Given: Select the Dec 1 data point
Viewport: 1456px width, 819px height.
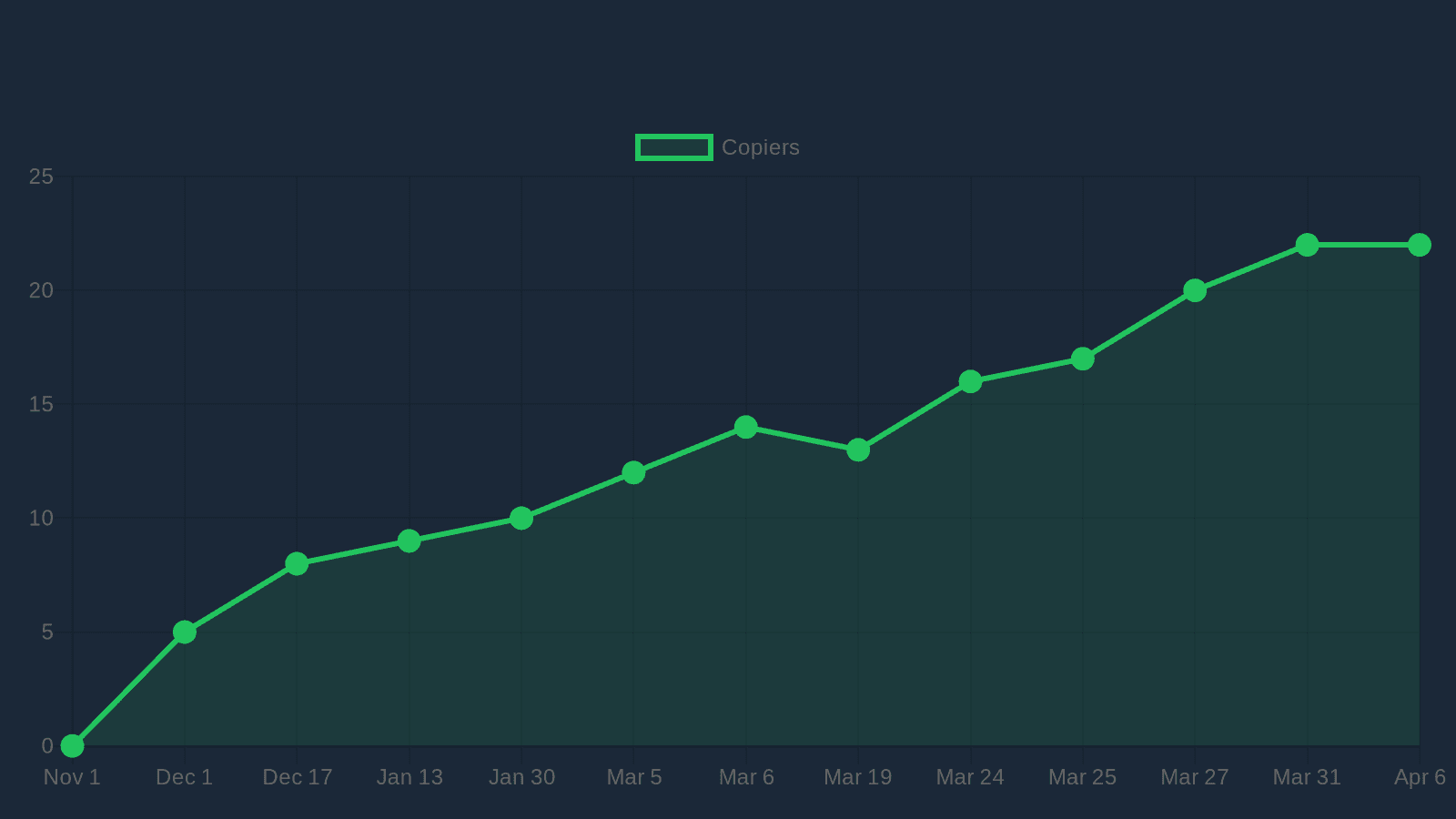Looking at the screenshot, I should pyautogui.click(x=185, y=632).
